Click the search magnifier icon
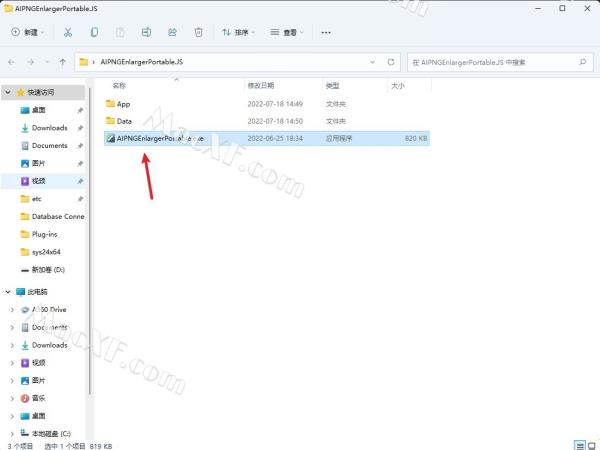Image resolution: width=600 pixels, height=450 pixels. click(x=582, y=62)
